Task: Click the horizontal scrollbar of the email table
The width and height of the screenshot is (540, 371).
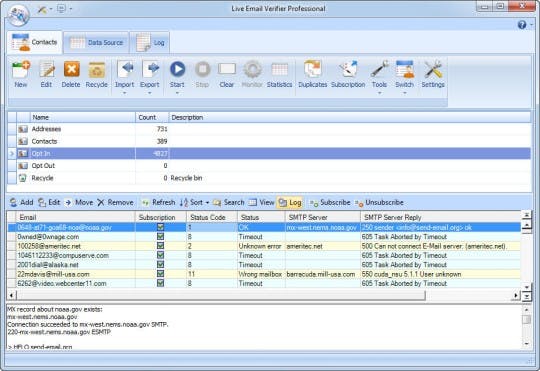Action: coord(221,295)
